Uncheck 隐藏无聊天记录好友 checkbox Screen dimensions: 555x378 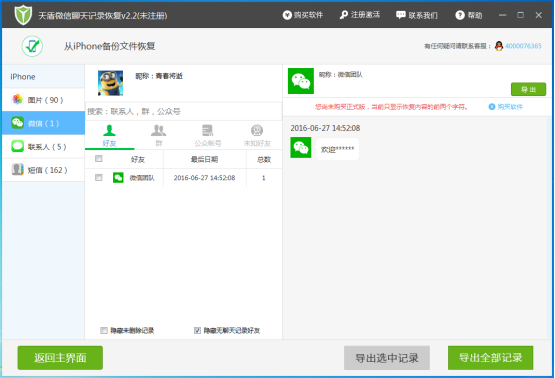(197, 330)
